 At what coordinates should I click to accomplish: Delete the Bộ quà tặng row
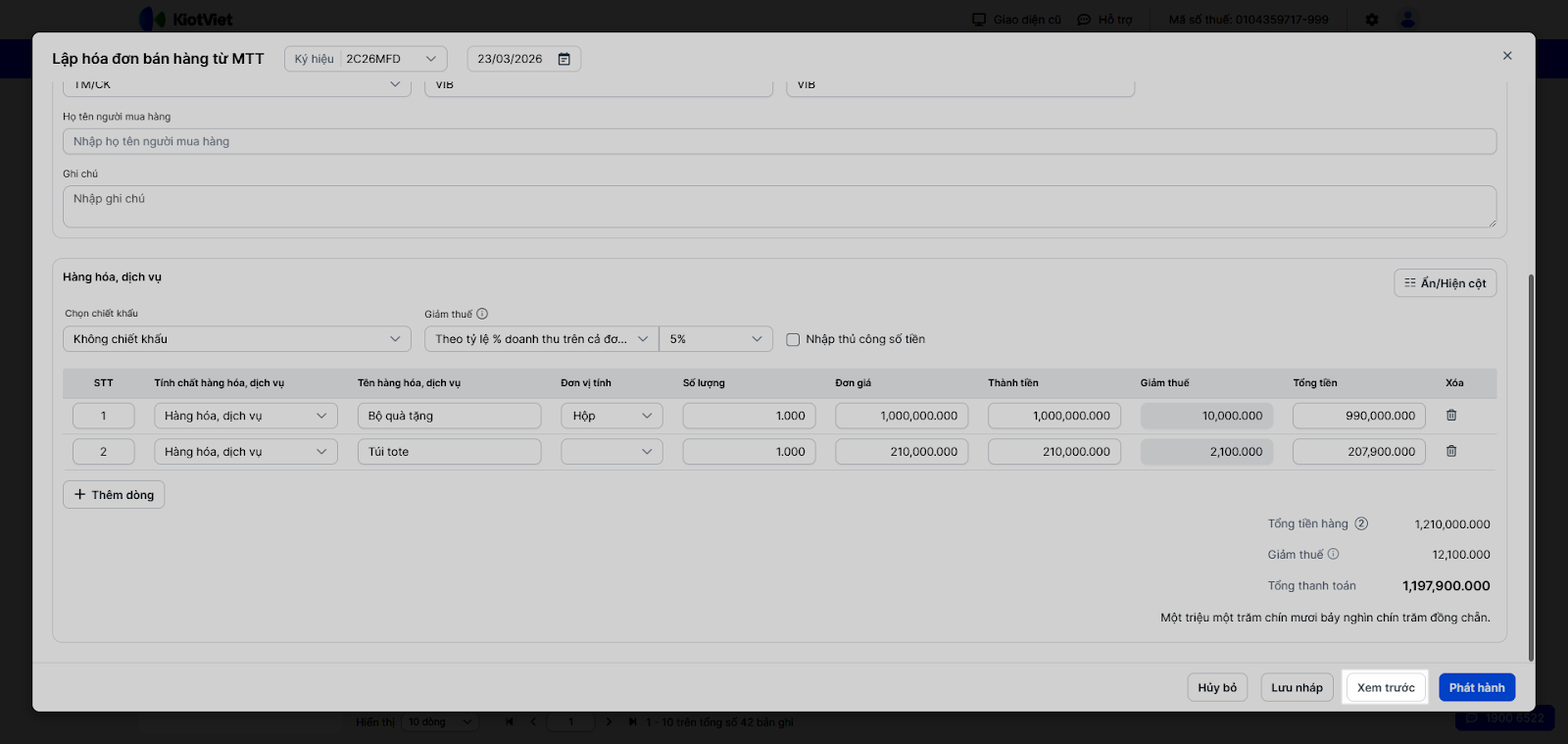1451,416
